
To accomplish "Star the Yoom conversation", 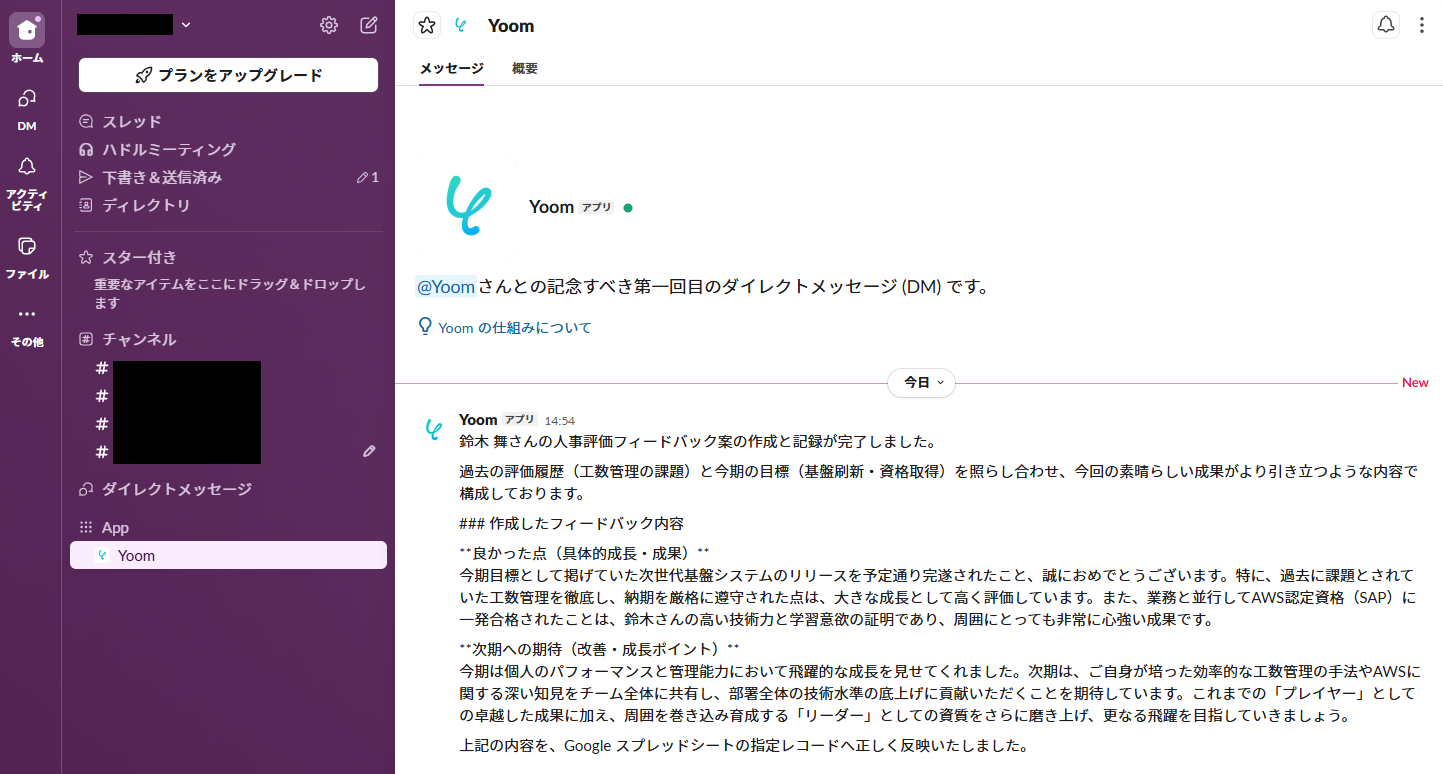I will (x=427, y=26).
